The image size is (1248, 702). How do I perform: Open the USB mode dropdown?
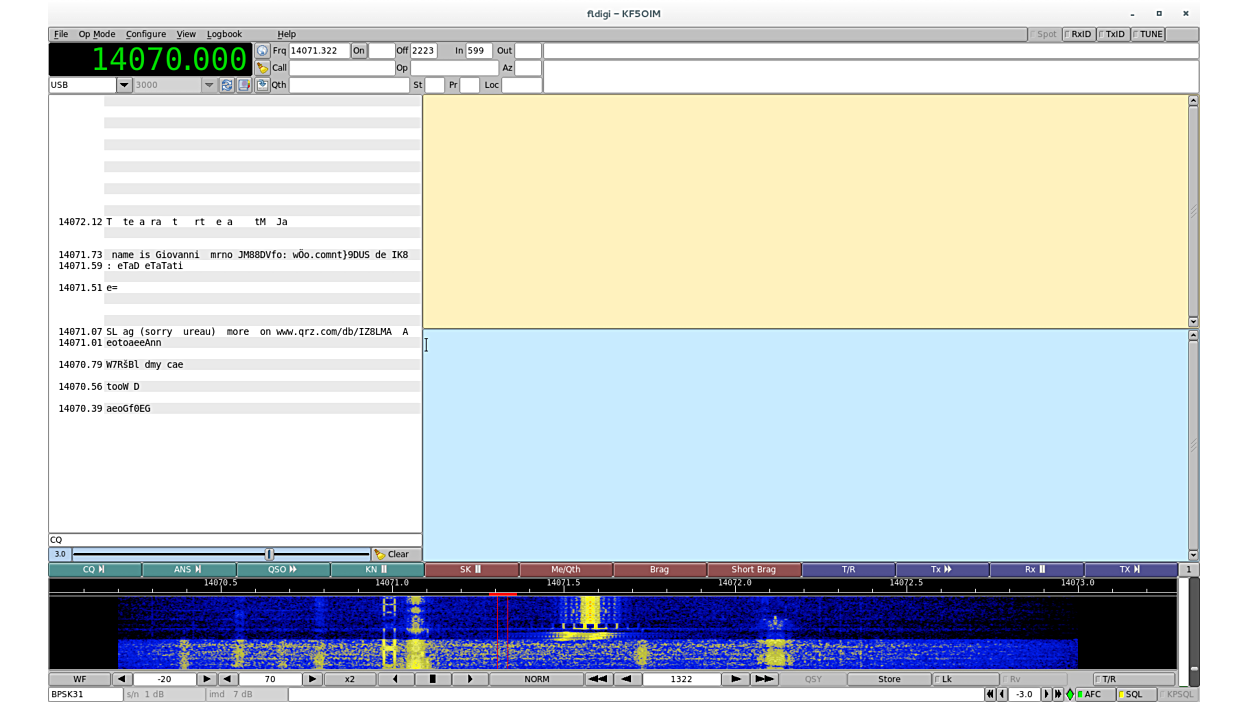(124, 85)
